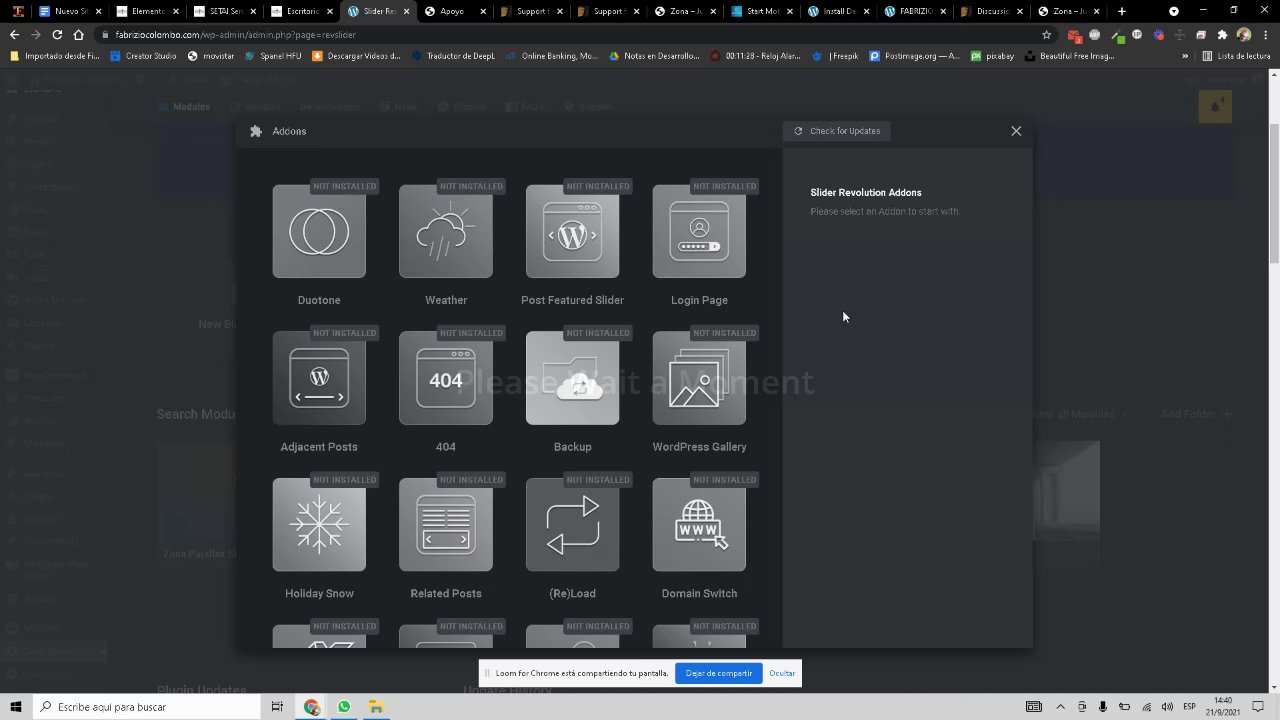Select the Backup addon icon
This screenshot has width=1280, height=720.
[x=572, y=378]
